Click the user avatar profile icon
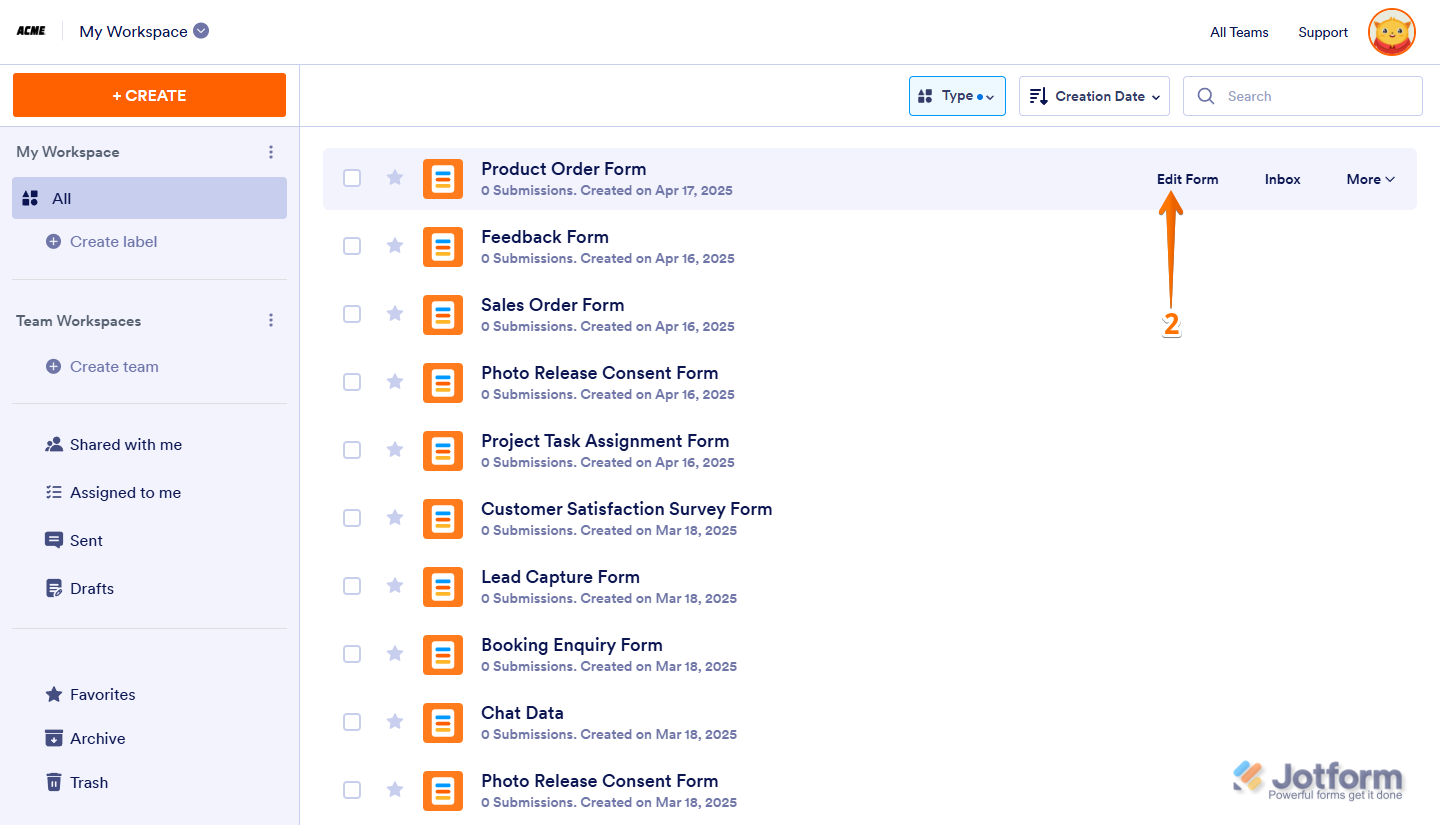Screen dimensions: 1440x825 tap(1391, 32)
